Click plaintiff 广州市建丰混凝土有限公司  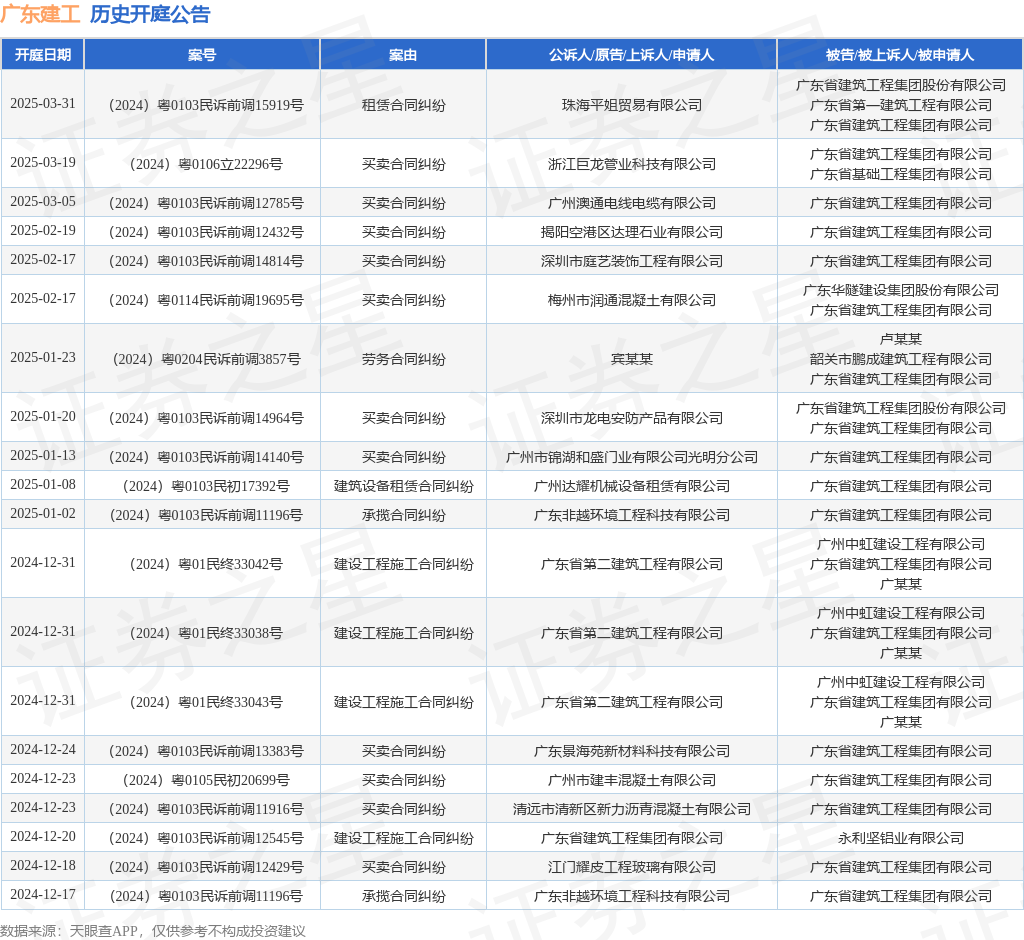(632, 780)
